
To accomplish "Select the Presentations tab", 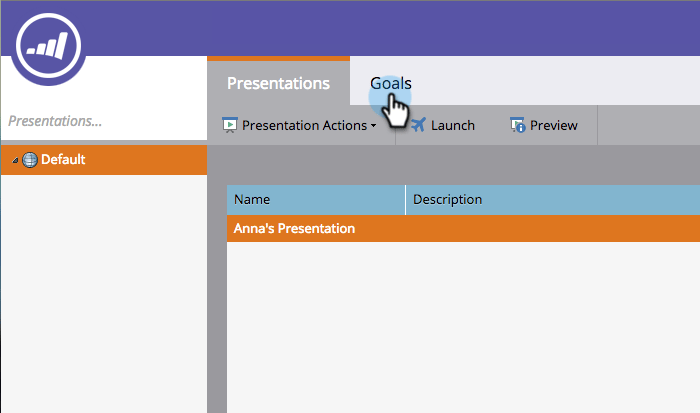I will 278,83.
